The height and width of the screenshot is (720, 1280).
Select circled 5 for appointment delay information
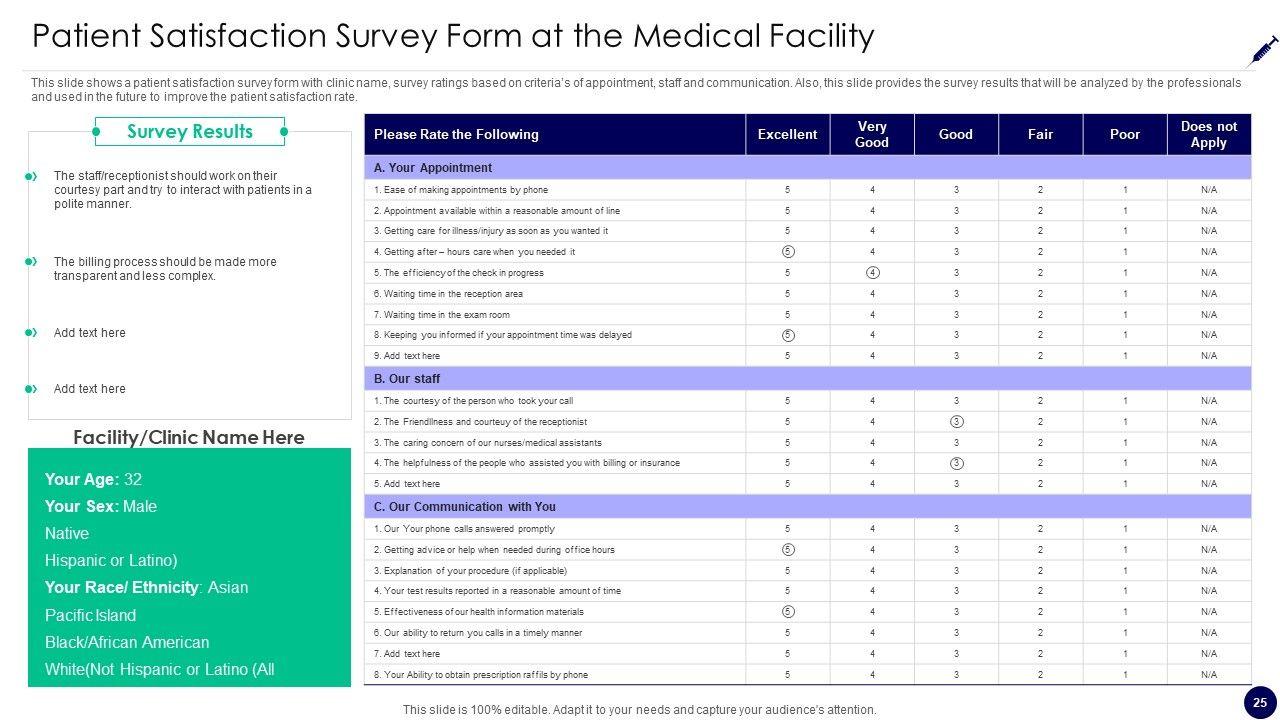pyautogui.click(x=788, y=335)
